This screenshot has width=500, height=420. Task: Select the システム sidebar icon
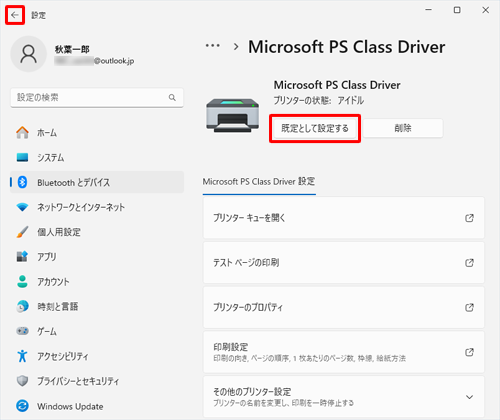[x=22, y=157]
